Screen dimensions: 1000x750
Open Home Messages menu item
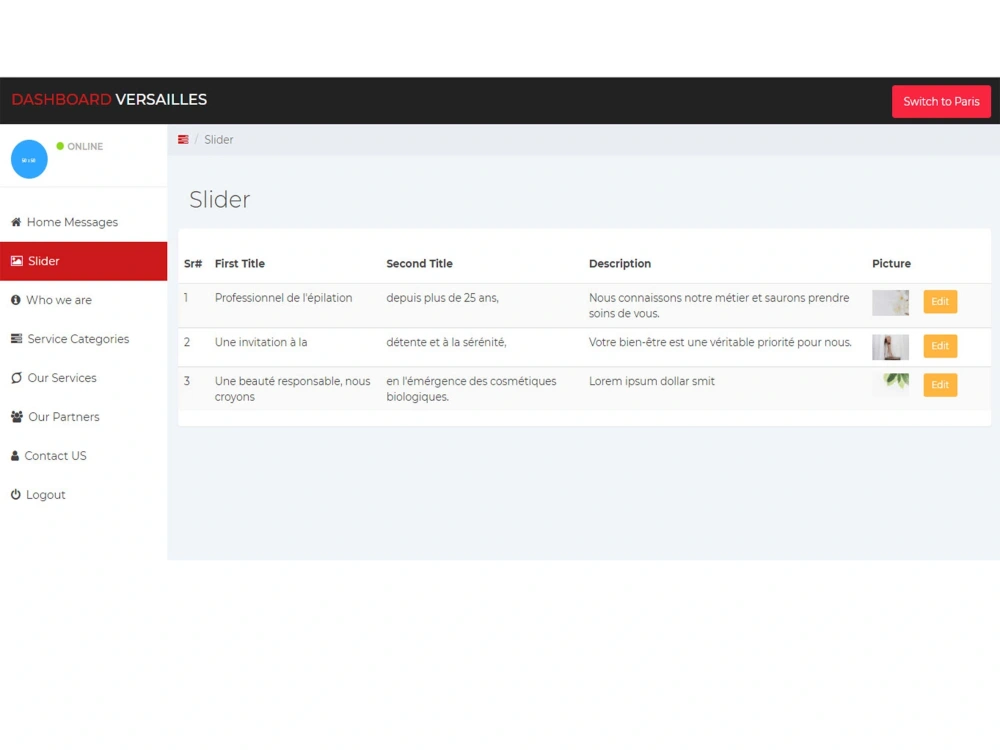pos(84,222)
